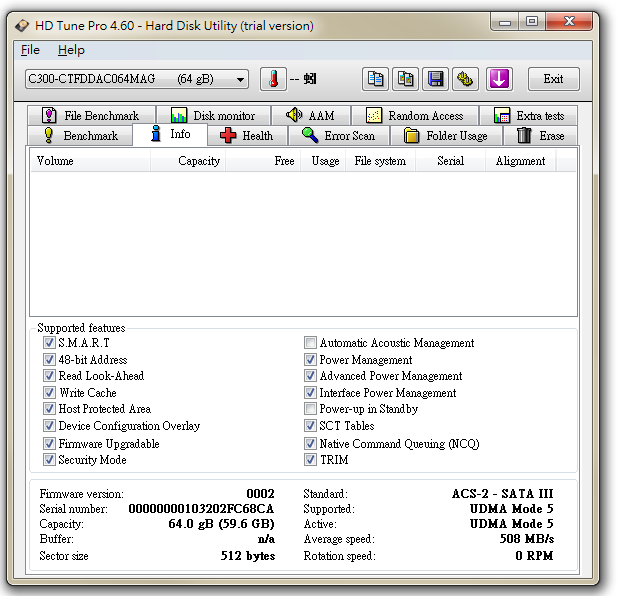Toggle the SCT Tables checkbox

click(x=310, y=425)
